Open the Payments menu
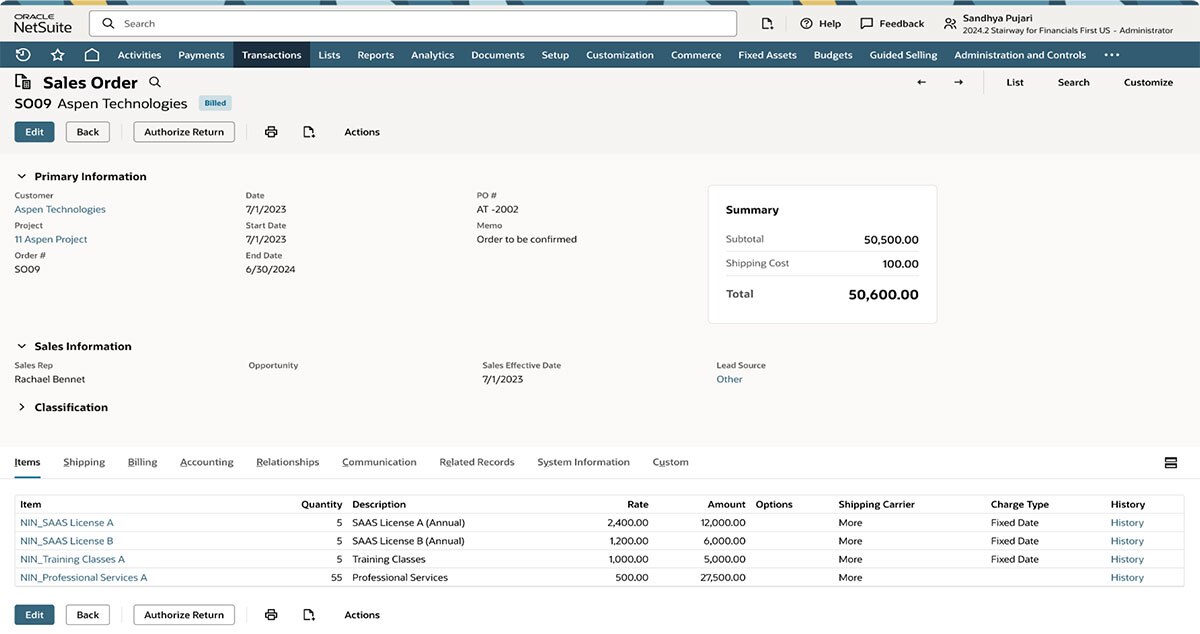The width and height of the screenshot is (1200, 634). pyautogui.click(x=201, y=55)
